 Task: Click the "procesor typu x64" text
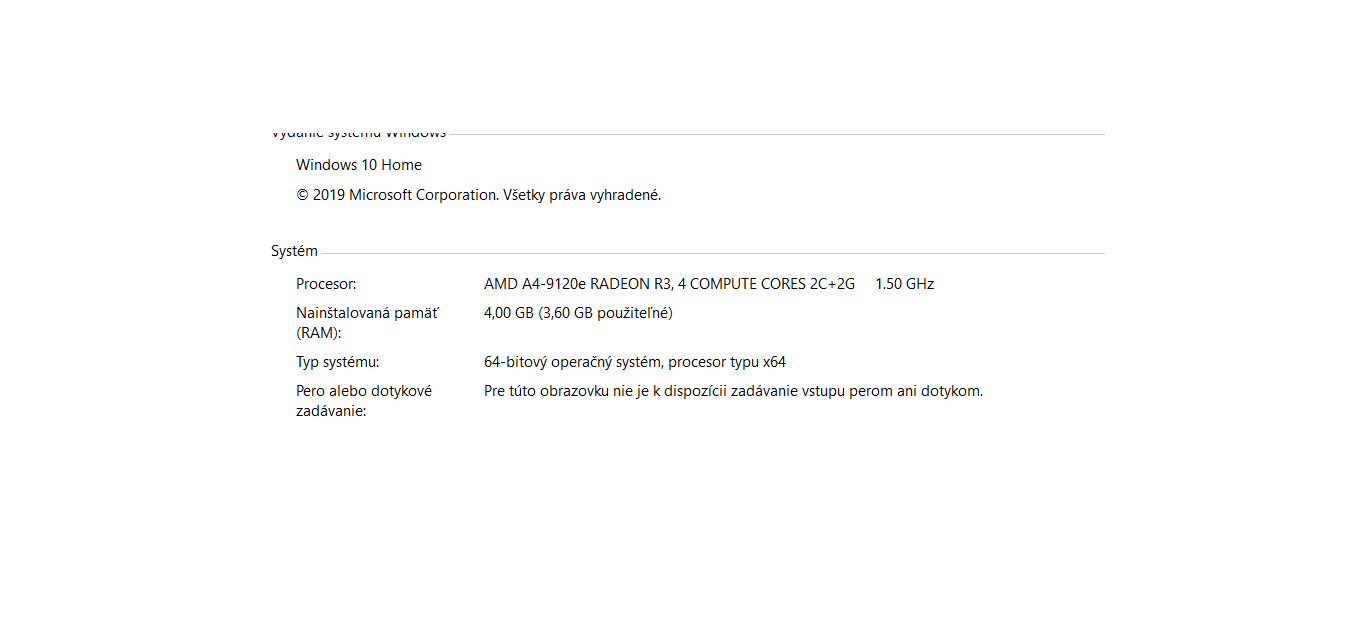(x=727, y=362)
